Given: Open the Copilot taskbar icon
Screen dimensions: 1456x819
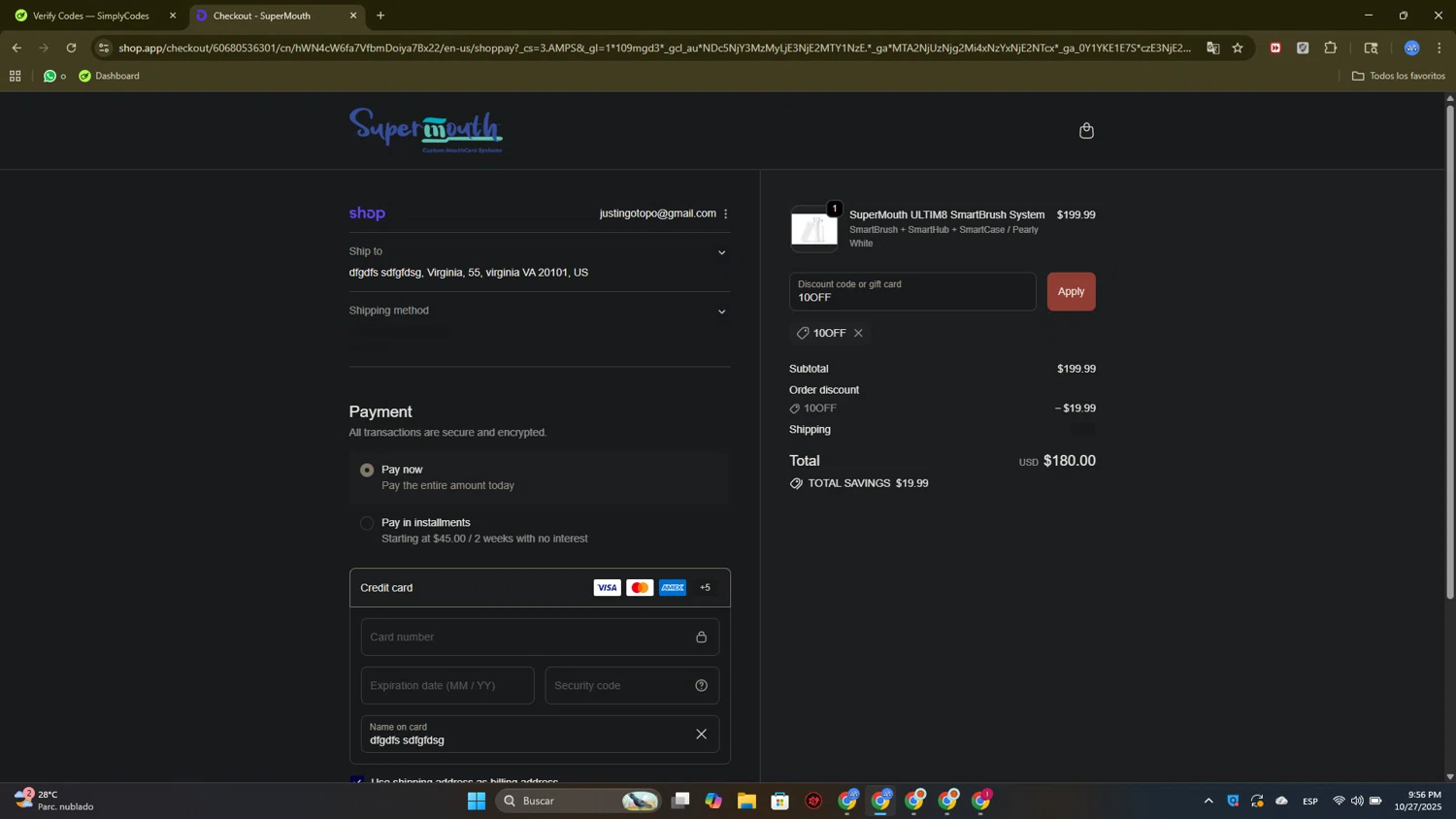Looking at the screenshot, I should click(x=713, y=801).
